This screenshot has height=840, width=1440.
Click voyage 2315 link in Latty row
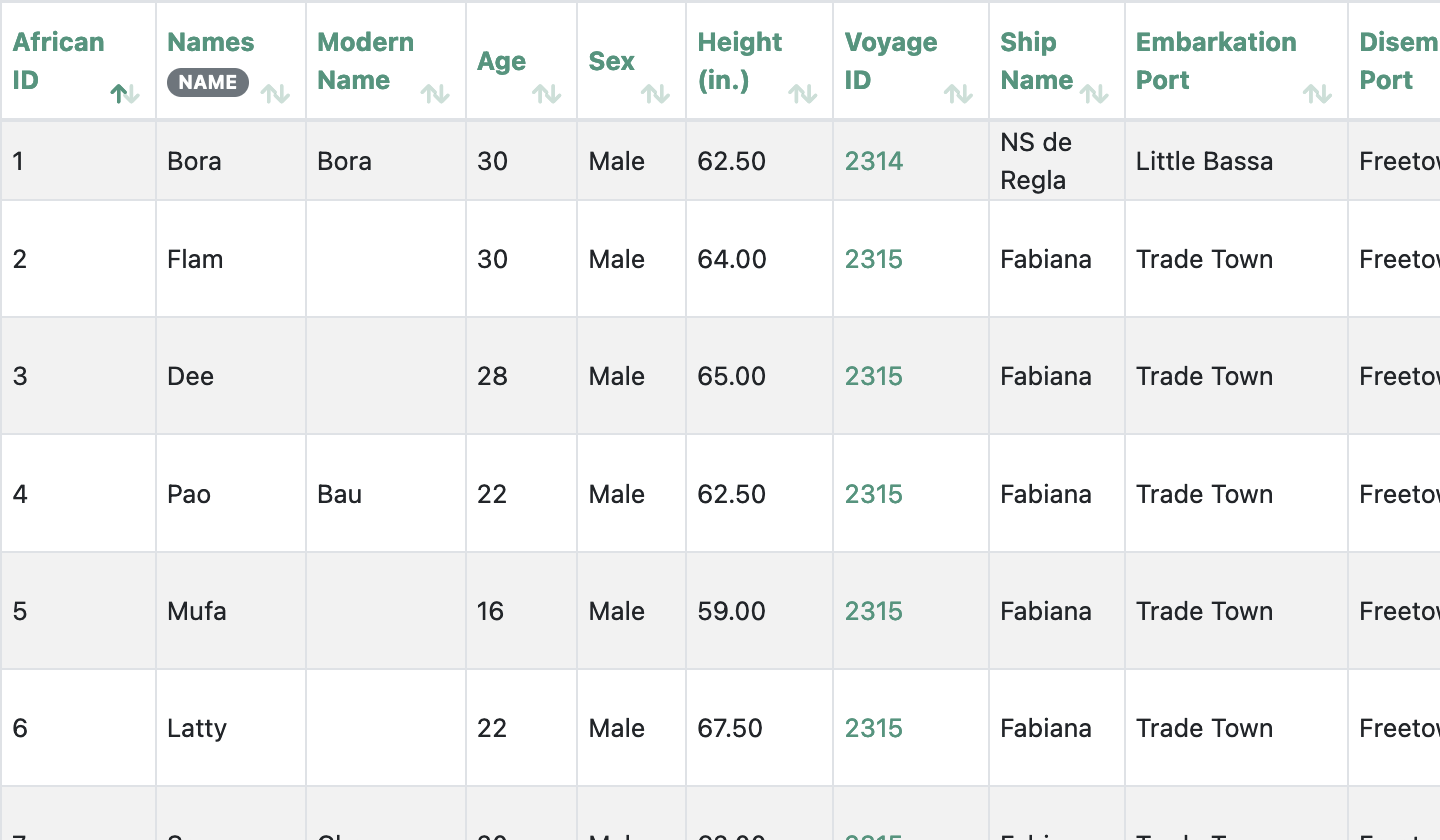pos(873,728)
